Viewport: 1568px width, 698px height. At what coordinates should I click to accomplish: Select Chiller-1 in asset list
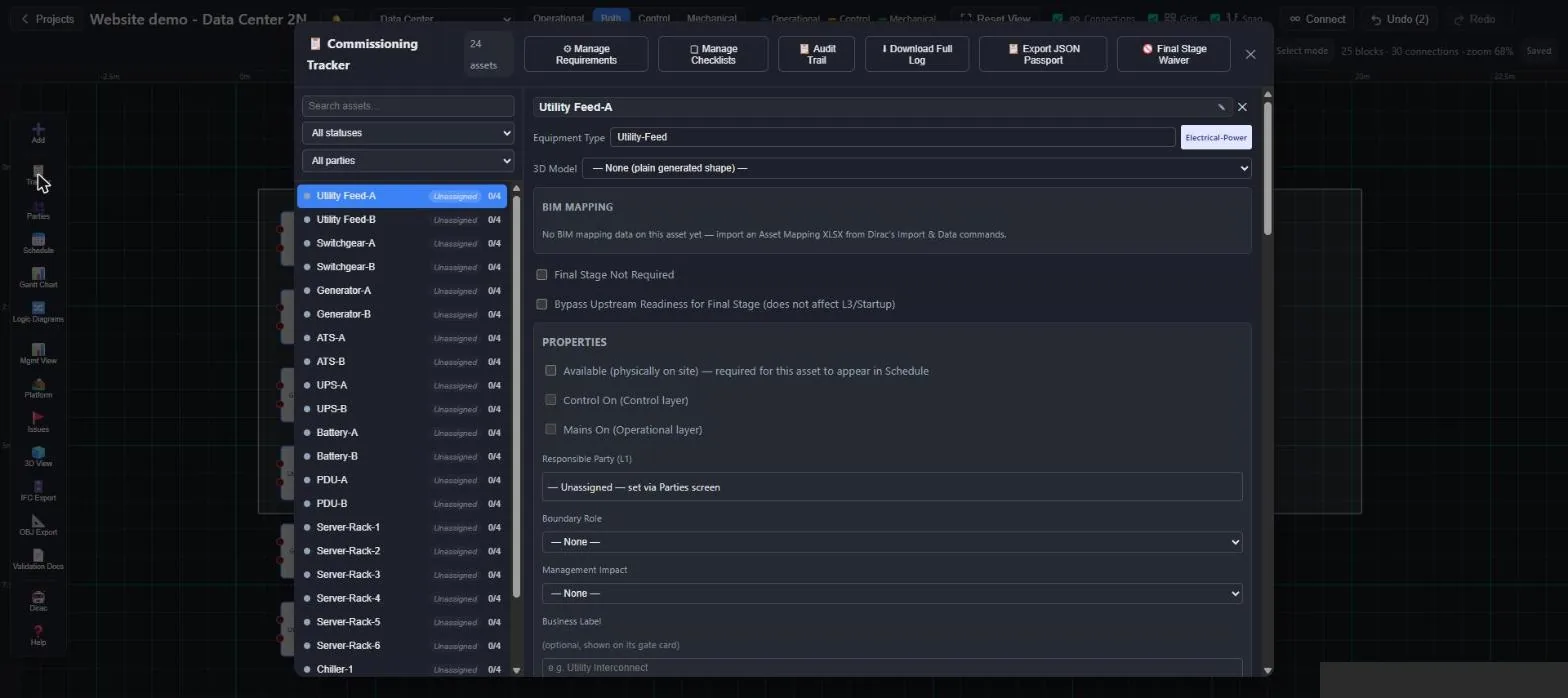click(404, 669)
